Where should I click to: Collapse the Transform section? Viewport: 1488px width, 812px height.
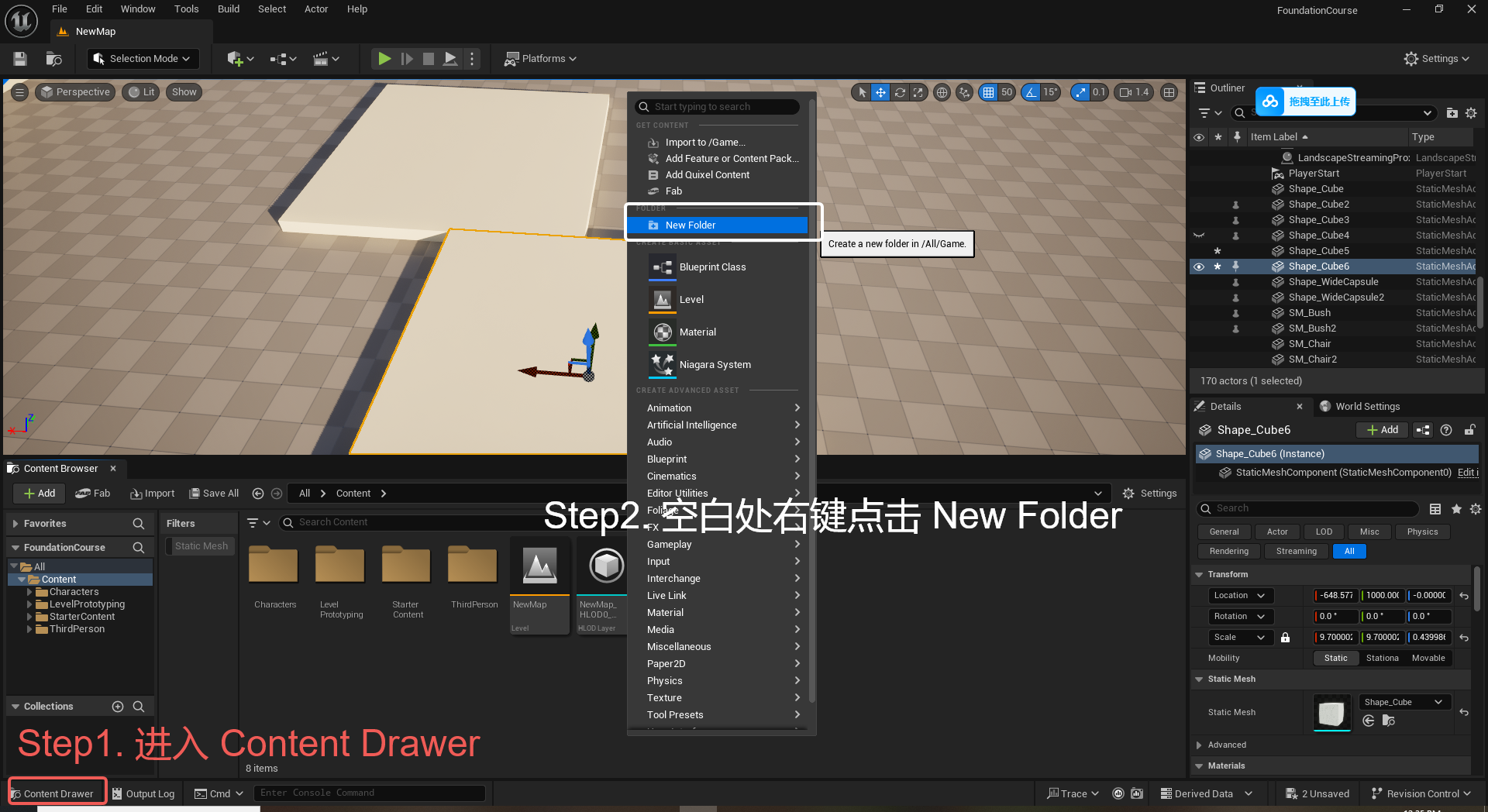1199,575
